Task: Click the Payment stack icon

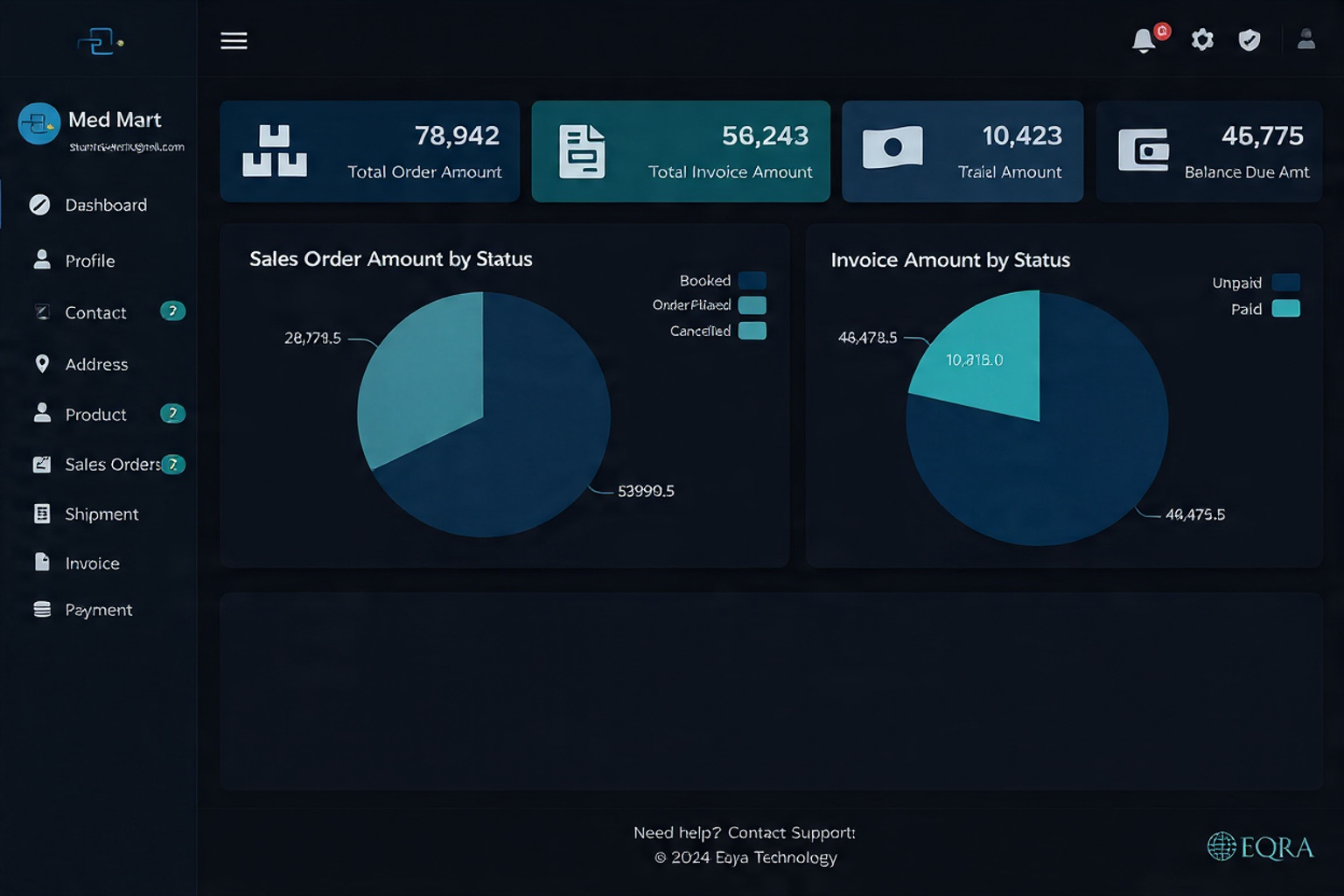Action: (x=42, y=610)
